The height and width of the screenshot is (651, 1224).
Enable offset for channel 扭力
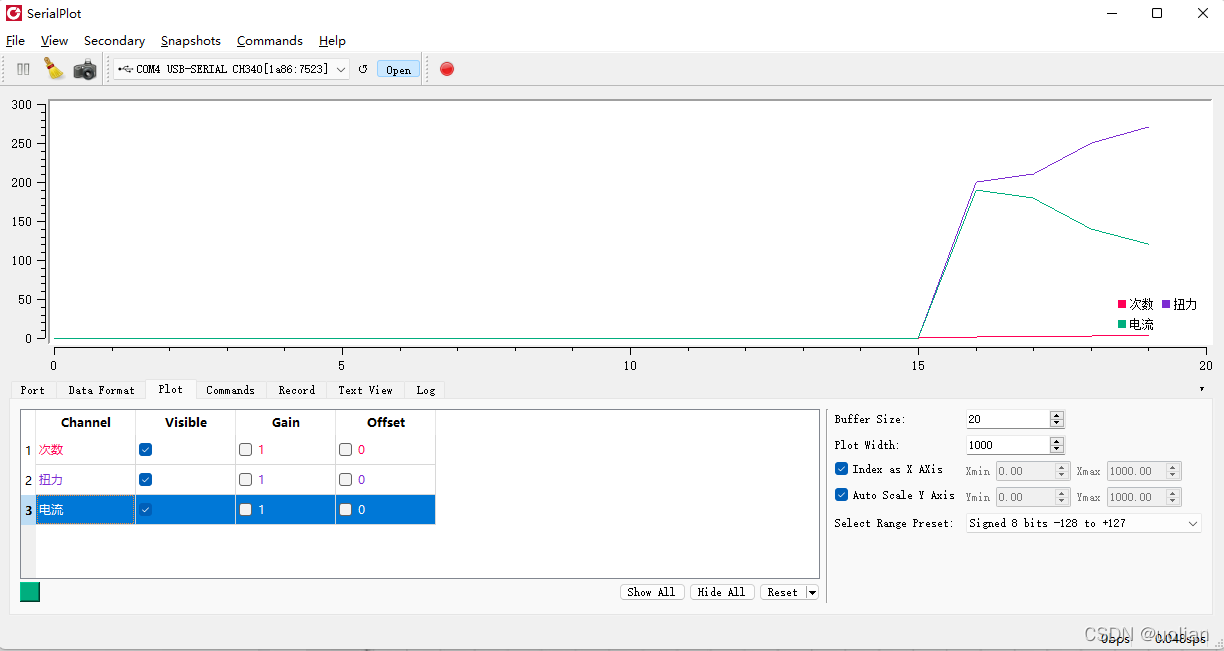[x=346, y=480]
